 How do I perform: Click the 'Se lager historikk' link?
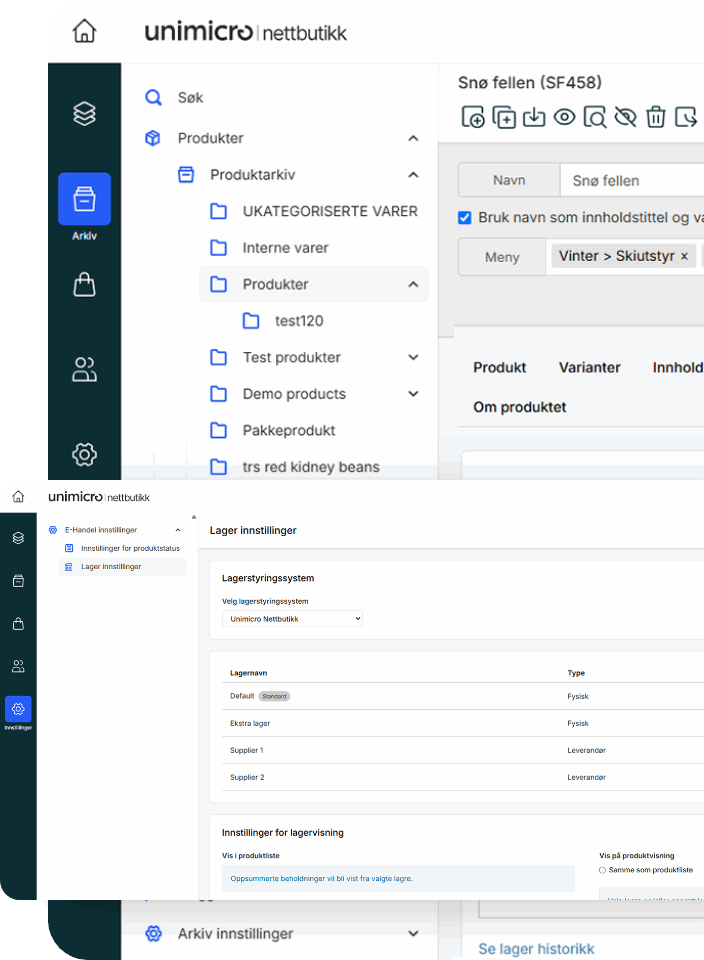pos(536,948)
